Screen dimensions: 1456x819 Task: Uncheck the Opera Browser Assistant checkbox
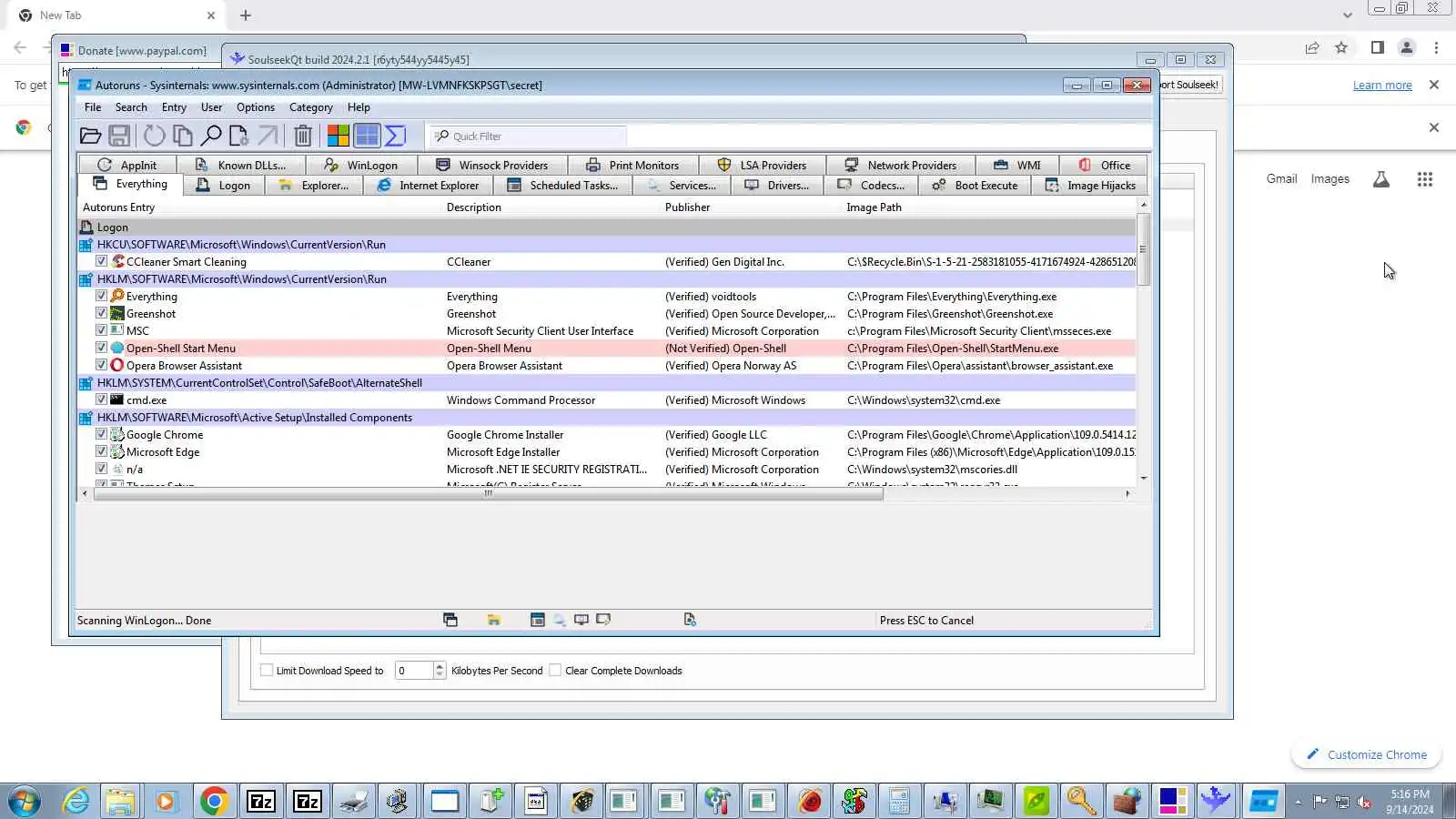(x=101, y=365)
